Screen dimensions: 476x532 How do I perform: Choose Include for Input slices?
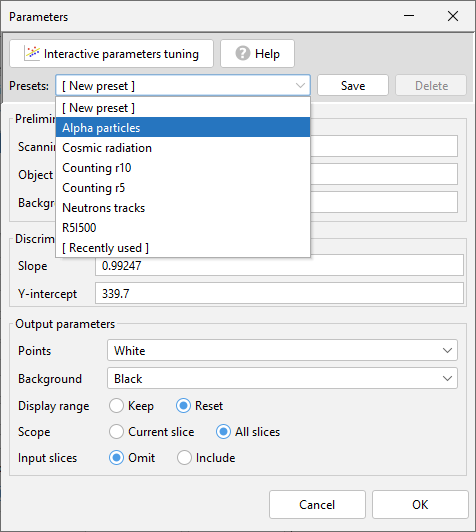click(x=206, y=458)
